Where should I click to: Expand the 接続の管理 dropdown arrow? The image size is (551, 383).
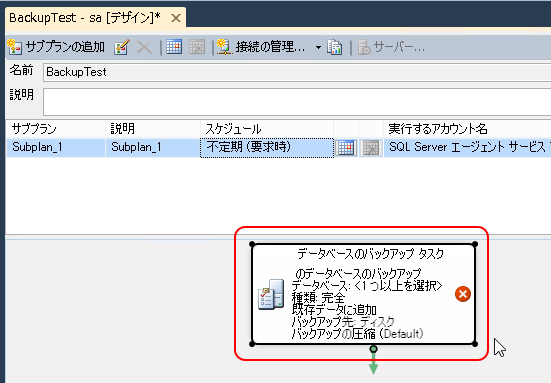(x=318, y=47)
